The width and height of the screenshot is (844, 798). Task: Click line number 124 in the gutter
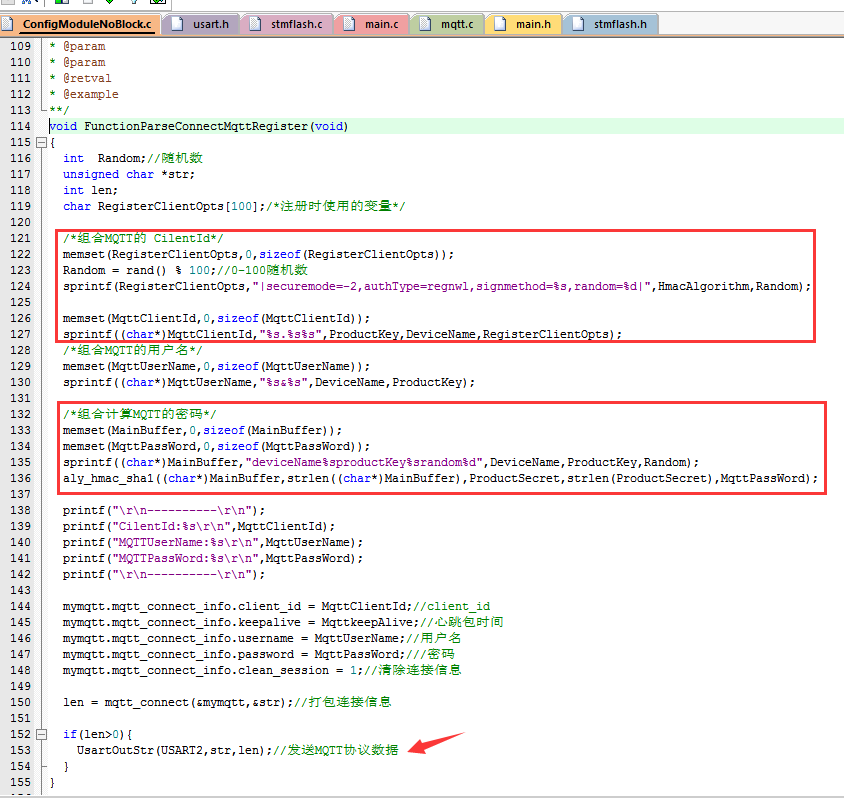click(20, 286)
